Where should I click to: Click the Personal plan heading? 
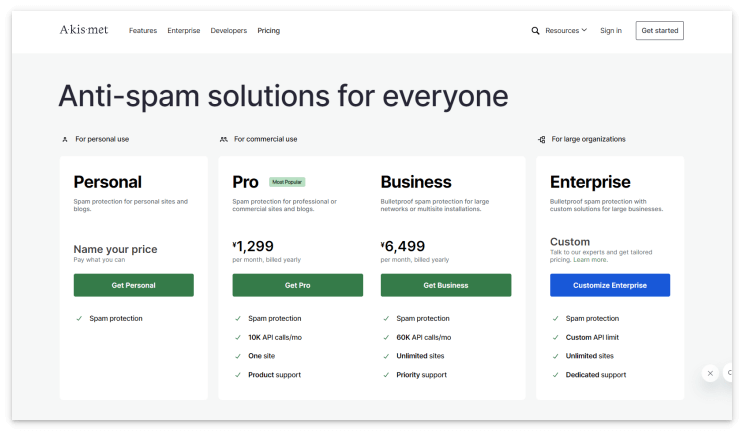click(108, 182)
